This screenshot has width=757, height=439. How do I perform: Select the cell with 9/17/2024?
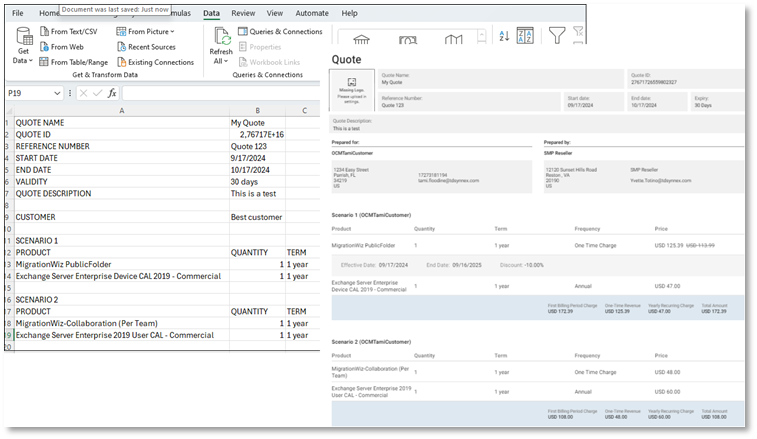(x=257, y=158)
